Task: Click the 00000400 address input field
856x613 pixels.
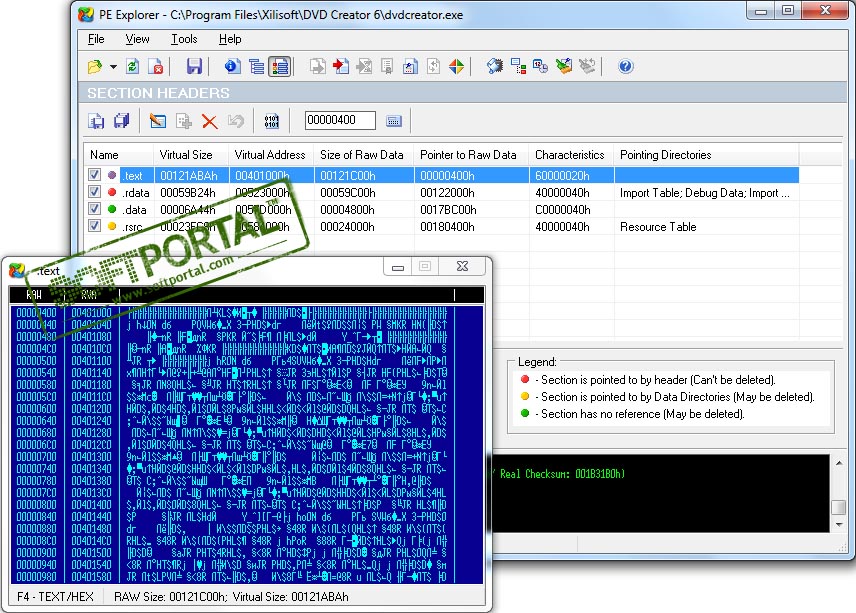Action: click(340, 120)
